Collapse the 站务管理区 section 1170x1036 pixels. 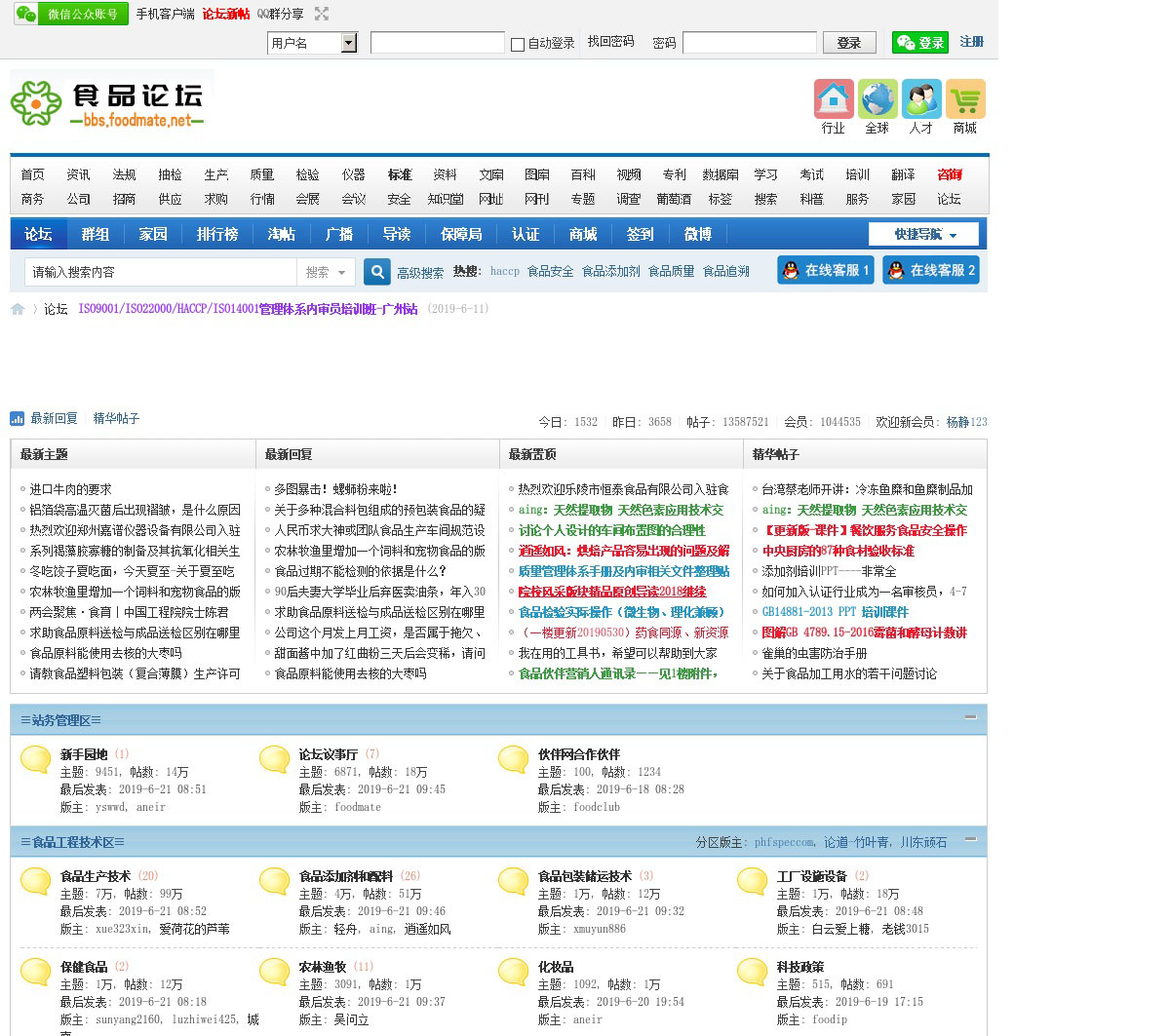[970, 717]
